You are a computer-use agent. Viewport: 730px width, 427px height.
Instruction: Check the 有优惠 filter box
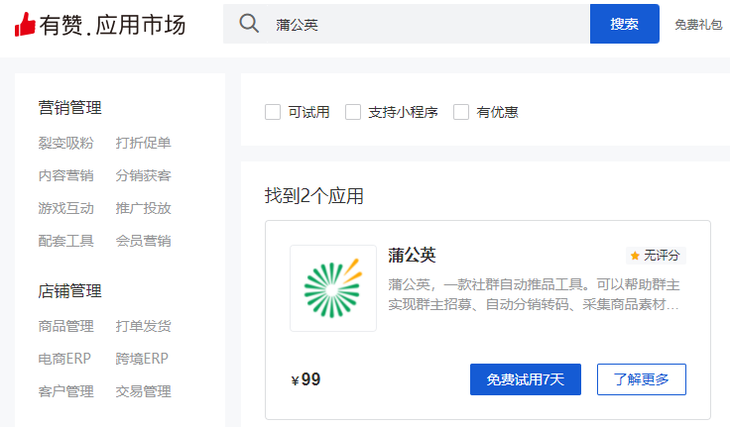tap(461, 112)
